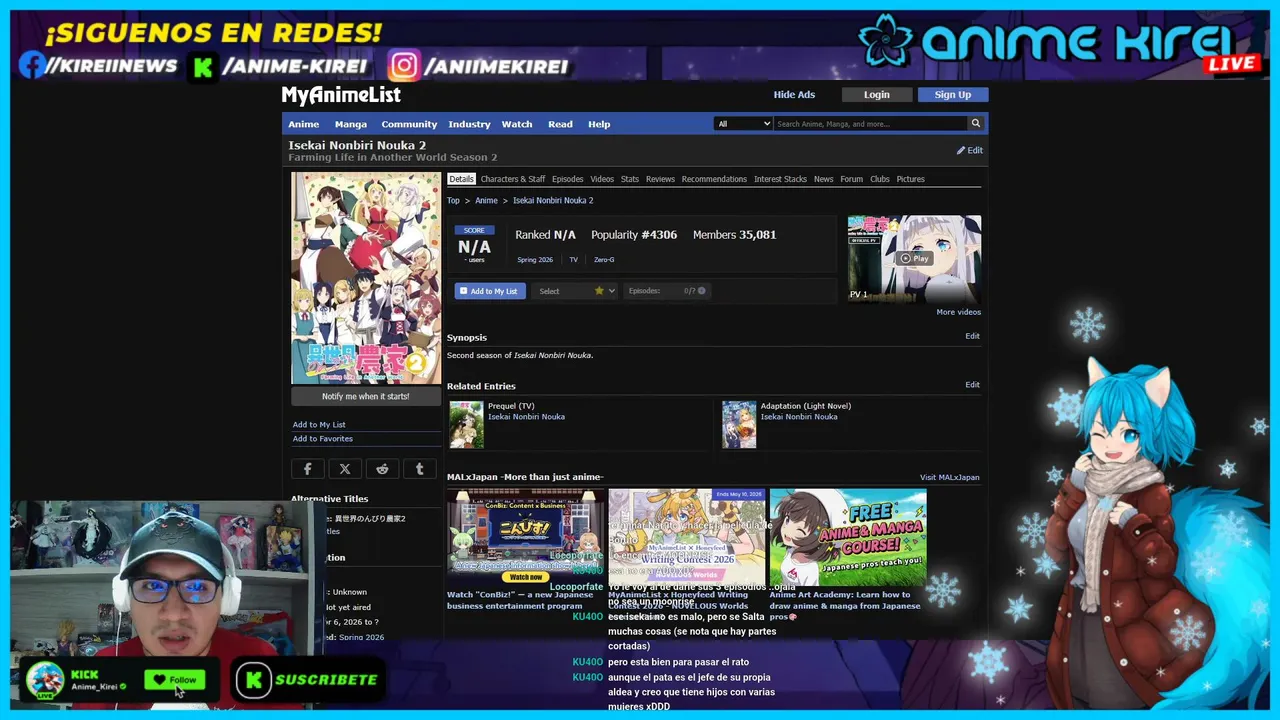The width and height of the screenshot is (1280, 720).
Task: Click Visit MALxJapan link
Action: 949,478
